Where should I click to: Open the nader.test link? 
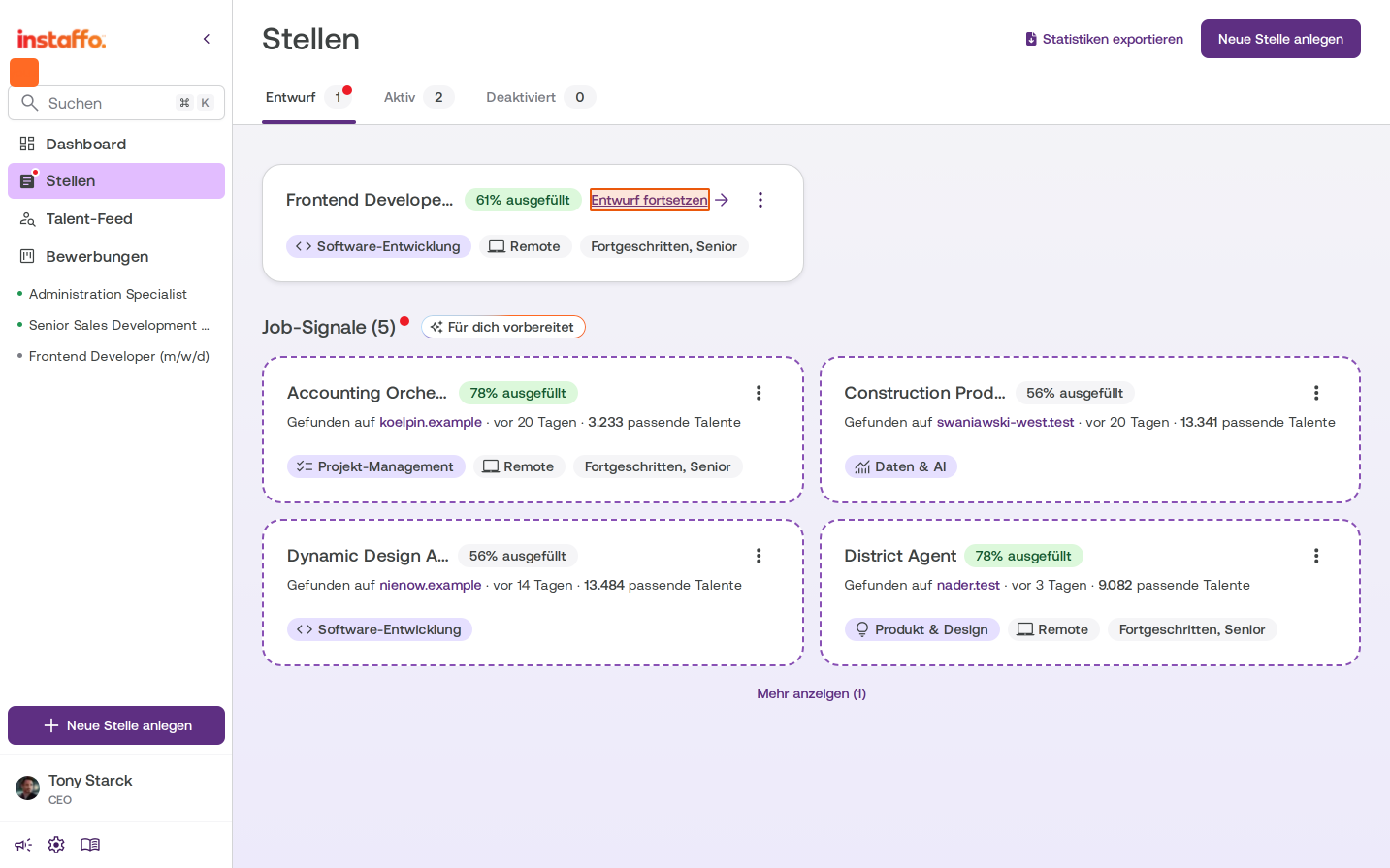(968, 585)
